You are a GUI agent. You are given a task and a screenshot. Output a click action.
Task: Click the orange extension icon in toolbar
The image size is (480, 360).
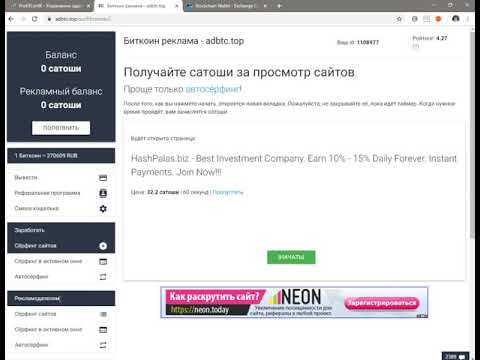[x=439, y=19]
